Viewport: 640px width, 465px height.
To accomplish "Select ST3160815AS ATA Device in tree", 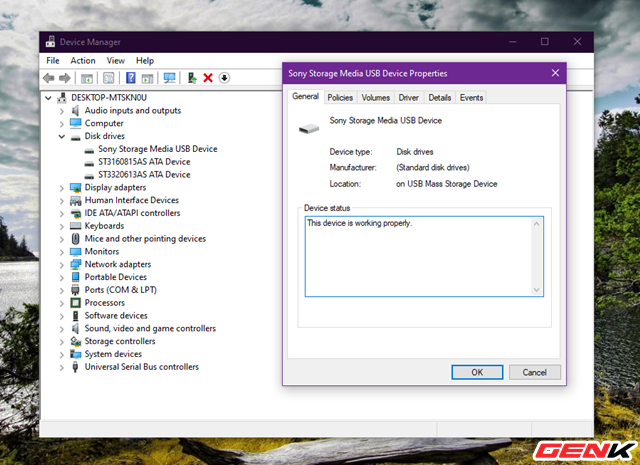I will pyautogui.click(x=144, y=162).
